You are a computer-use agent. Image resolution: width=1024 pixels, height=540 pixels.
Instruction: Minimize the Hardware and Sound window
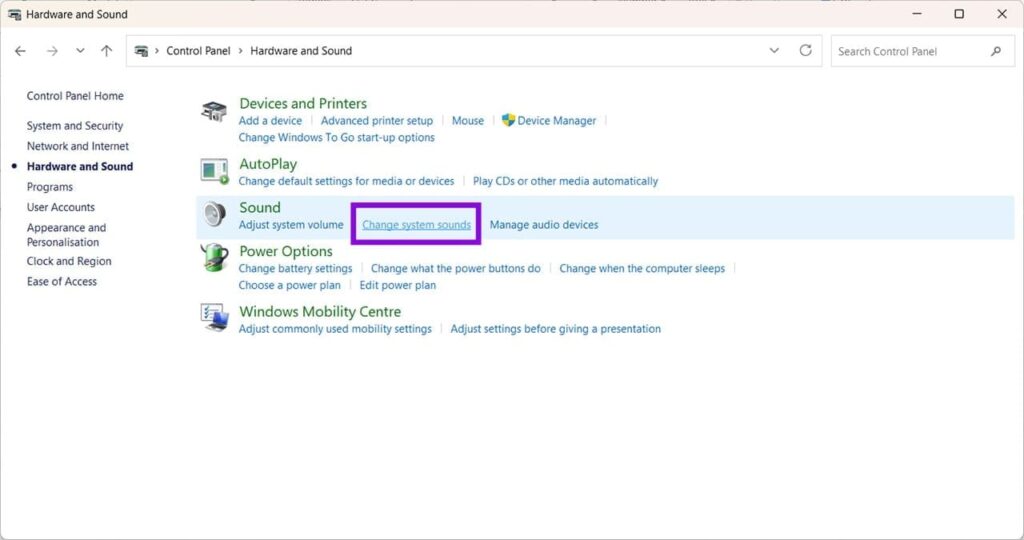917,14
